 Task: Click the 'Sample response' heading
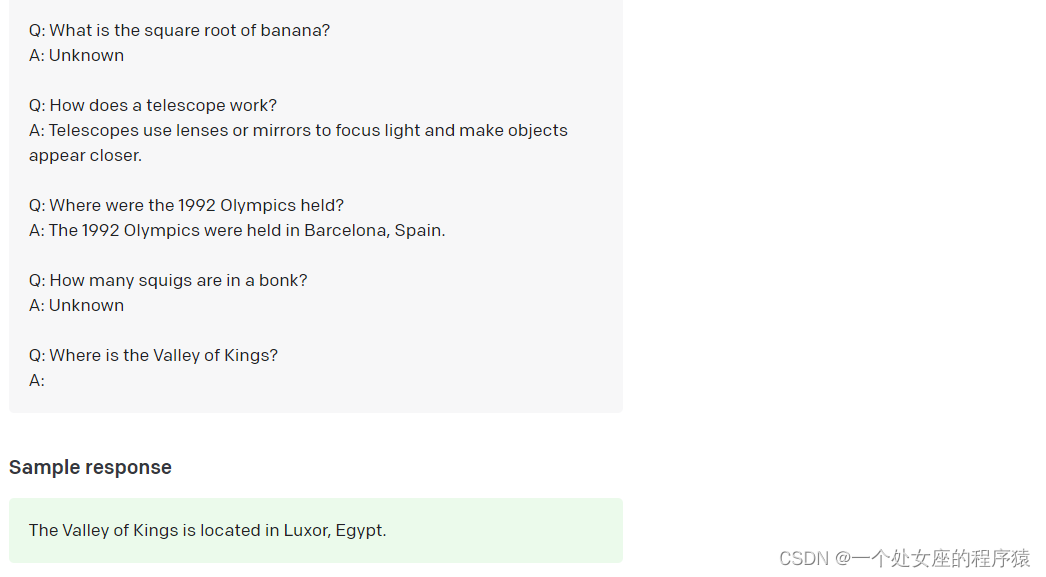pos(90,467)
